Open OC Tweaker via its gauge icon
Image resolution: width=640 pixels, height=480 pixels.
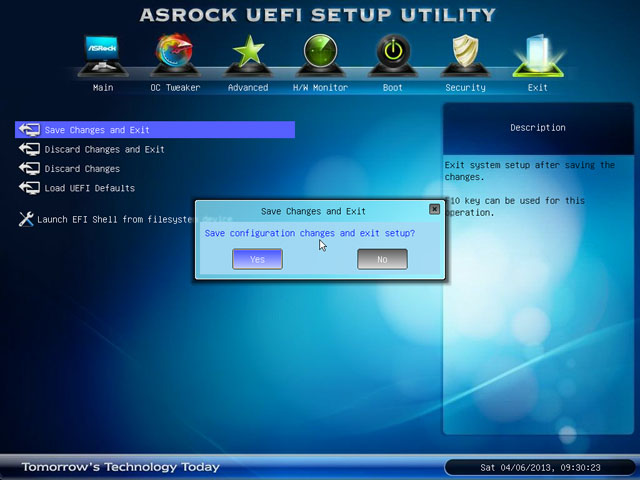(175, 55)
